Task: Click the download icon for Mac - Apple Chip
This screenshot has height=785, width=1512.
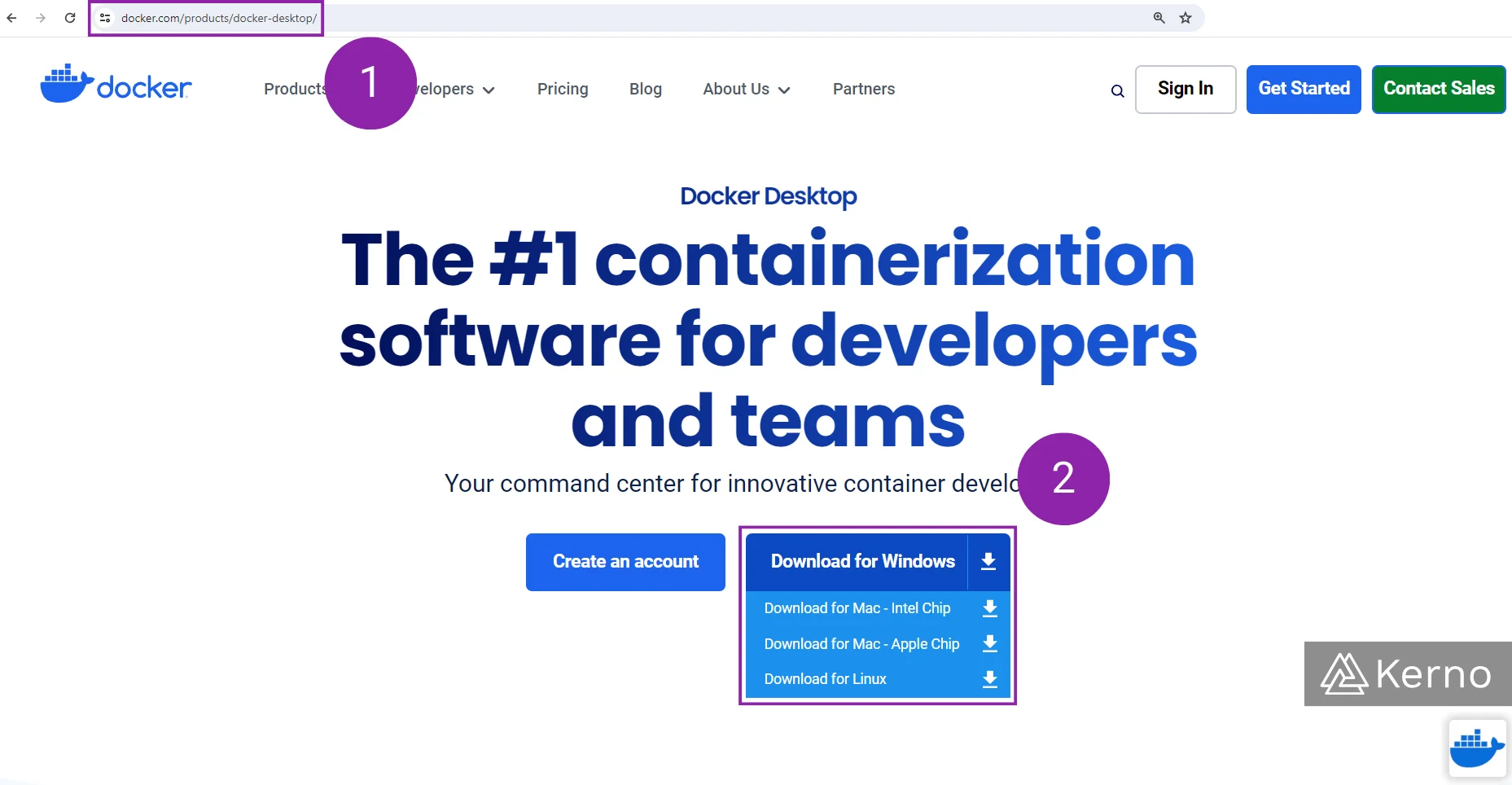Action: pyautogui.click(x=989, y=643)
